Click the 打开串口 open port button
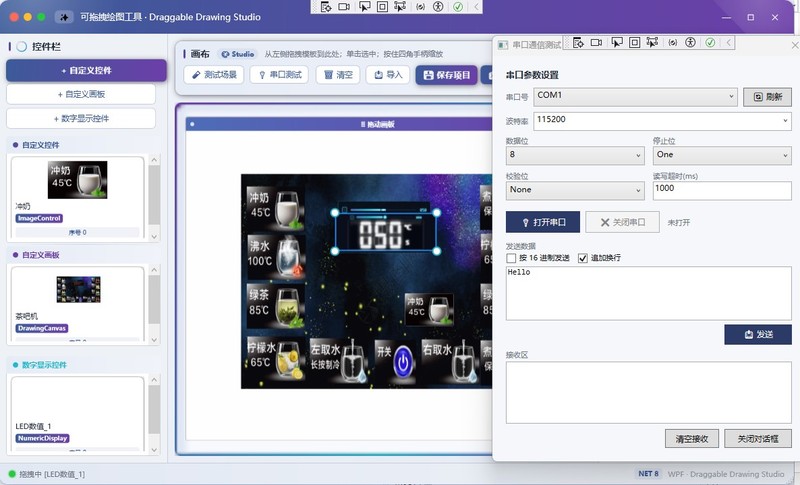Viewport: 800px width, 485px height. coord(543,222)
